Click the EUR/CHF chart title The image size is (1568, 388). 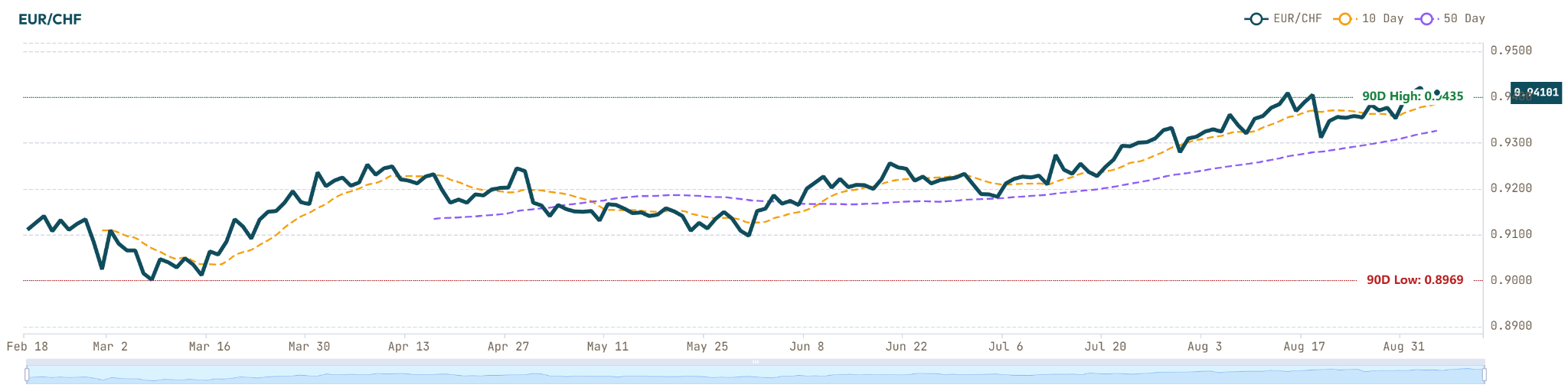[x=50, y=20]
